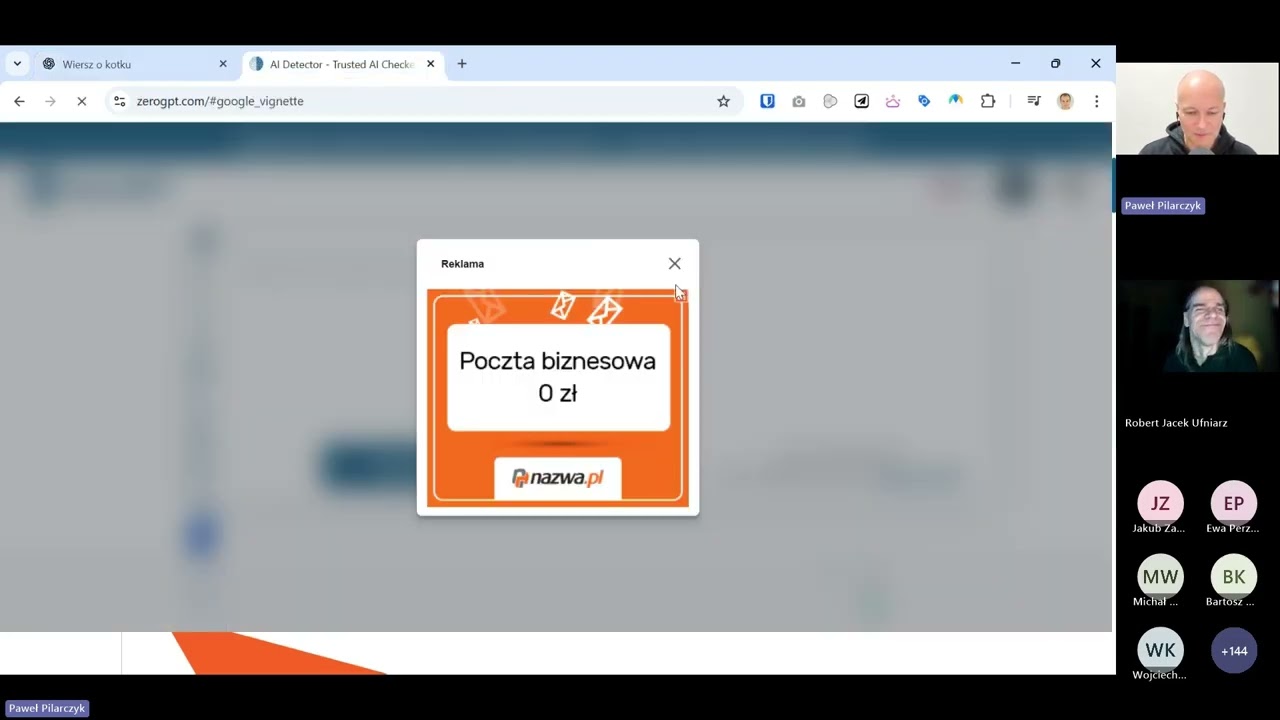Viewport: 1280px width, 720px height.
Task: Bookmark this page with the star icon
Action: (x=723, y=101)
